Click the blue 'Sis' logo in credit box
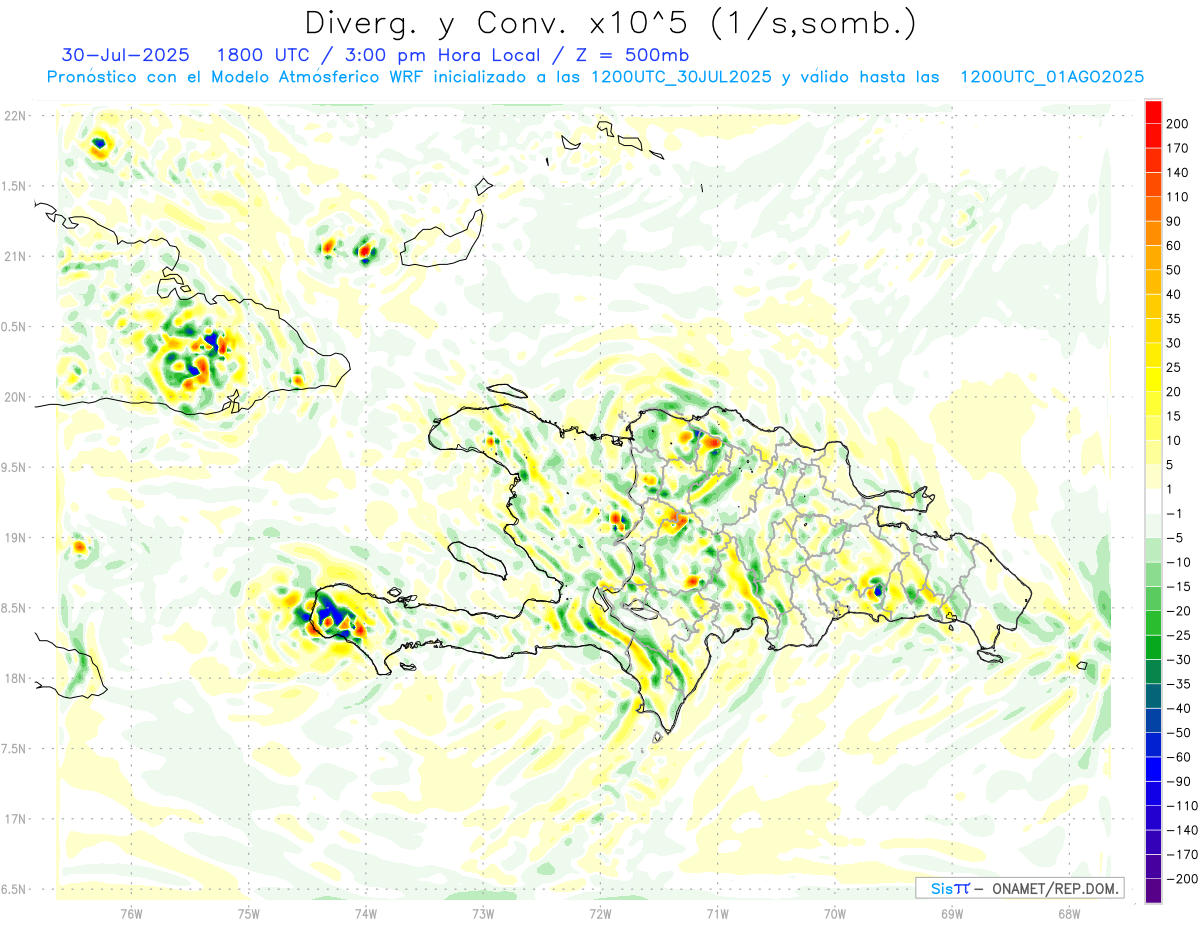1200x927 pixels. (940, 888)
